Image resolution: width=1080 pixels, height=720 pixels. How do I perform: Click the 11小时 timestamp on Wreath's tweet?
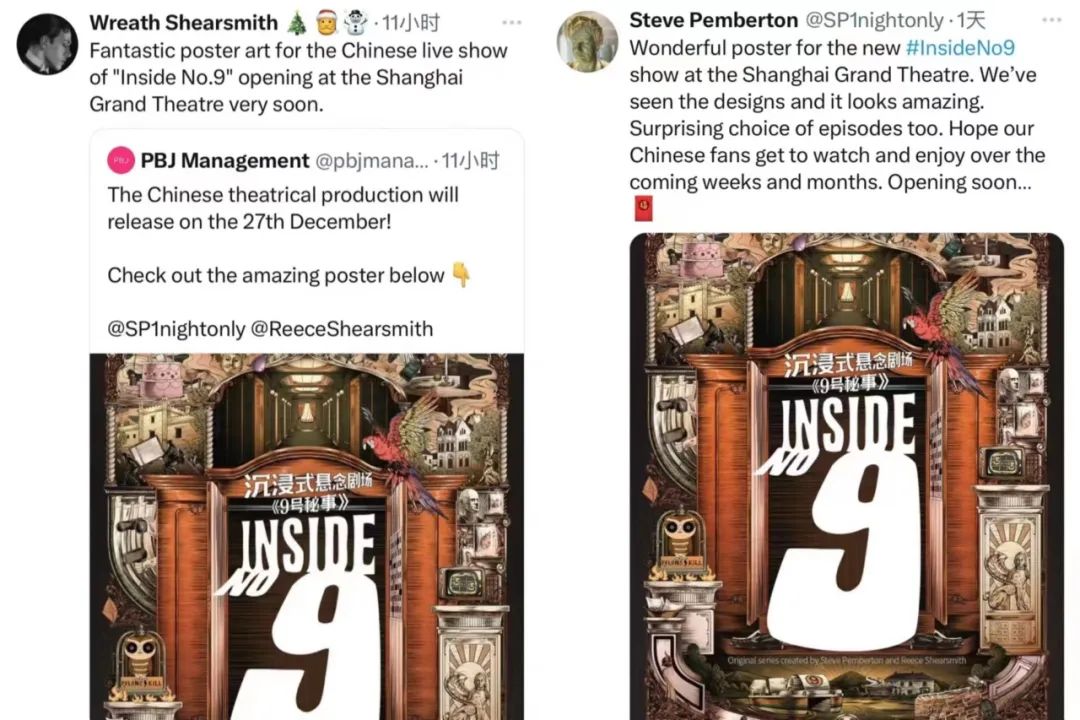[x=411, y=23]
